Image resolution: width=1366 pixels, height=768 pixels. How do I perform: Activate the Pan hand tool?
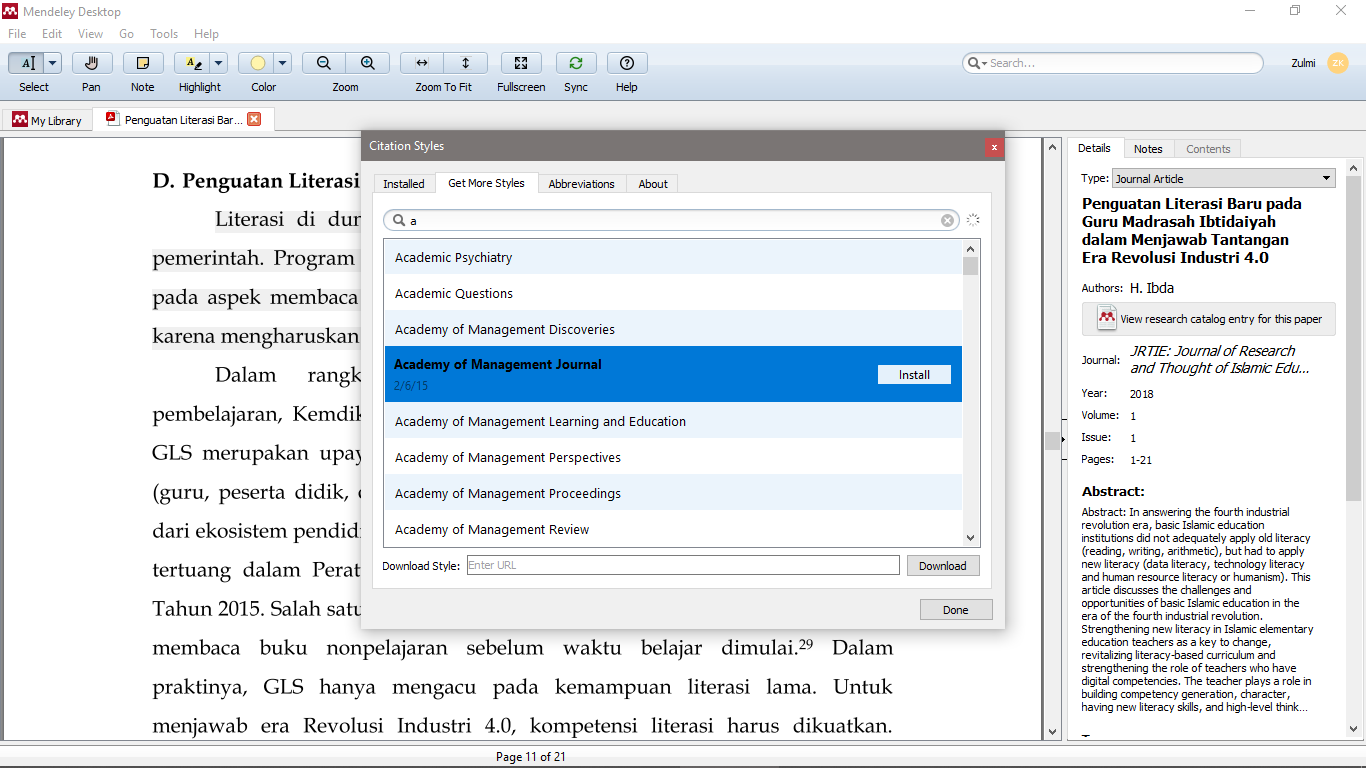[x=91, y=63]
